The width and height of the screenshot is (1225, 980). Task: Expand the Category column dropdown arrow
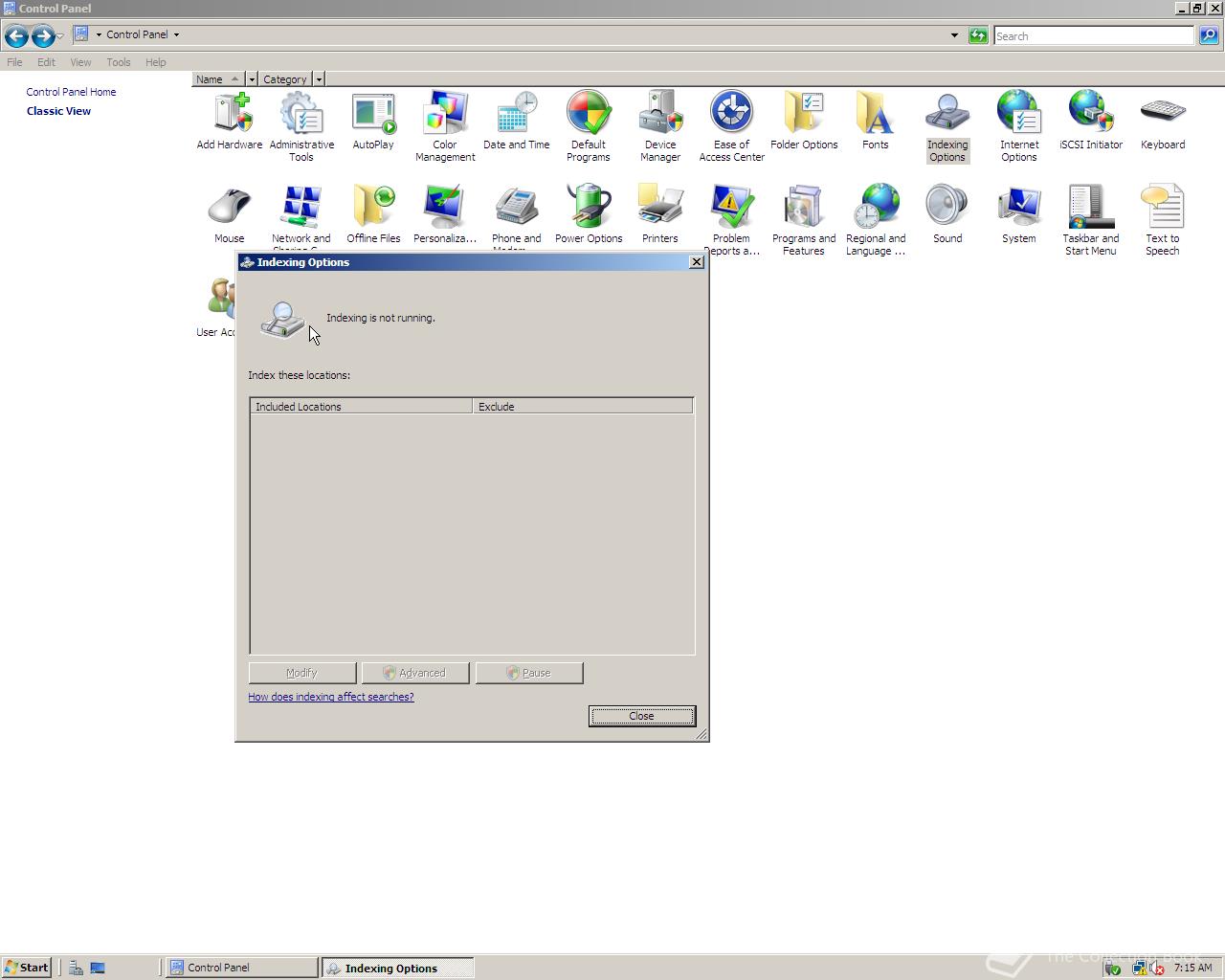tap(319, 79)
